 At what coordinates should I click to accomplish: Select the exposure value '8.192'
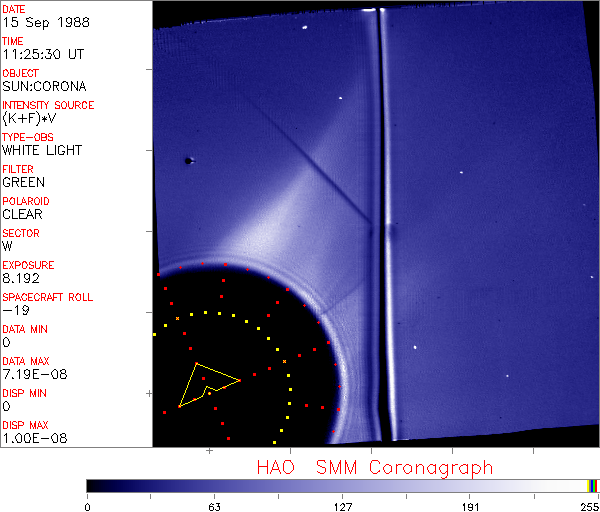tap(21, 278)
